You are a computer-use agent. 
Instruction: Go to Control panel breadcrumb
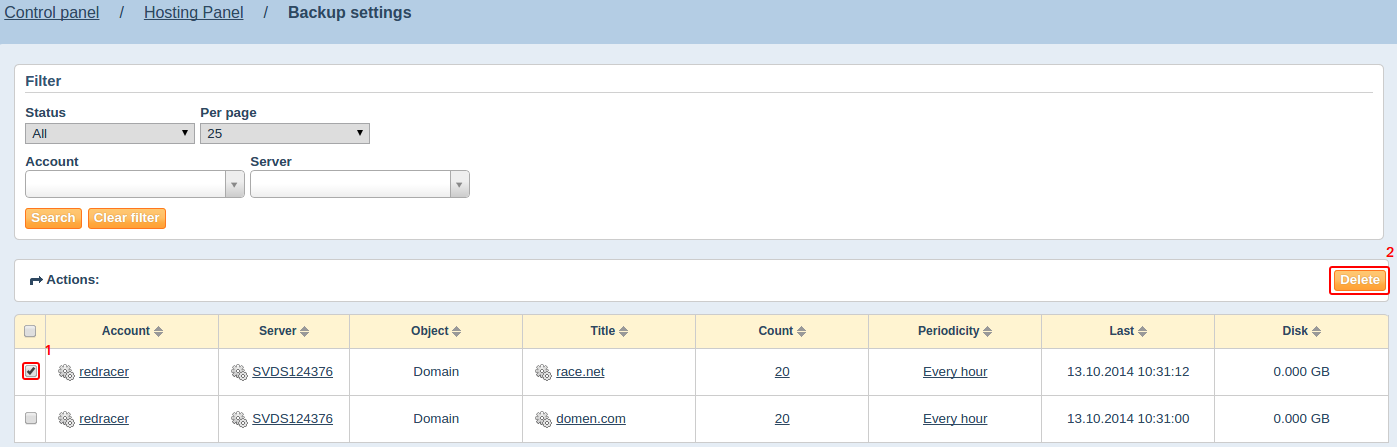(x=52, y=13)
